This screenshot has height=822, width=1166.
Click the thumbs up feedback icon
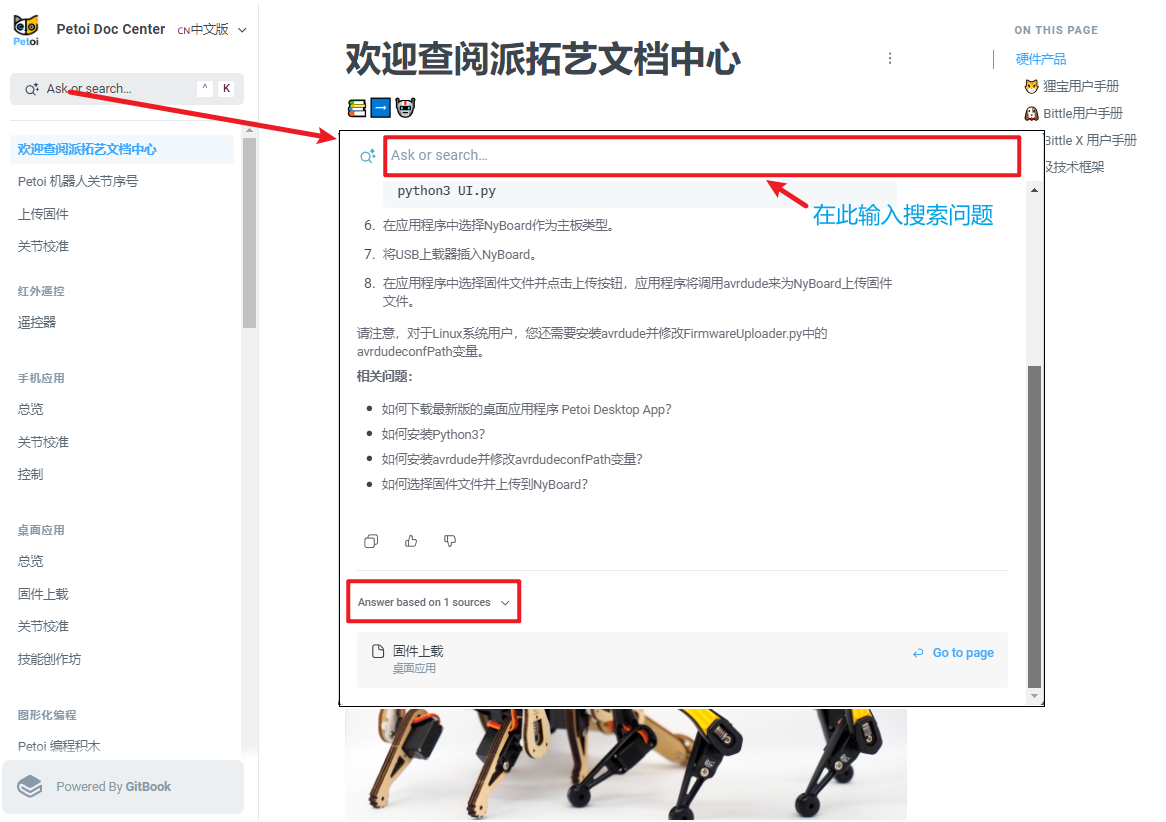[411, 541]
